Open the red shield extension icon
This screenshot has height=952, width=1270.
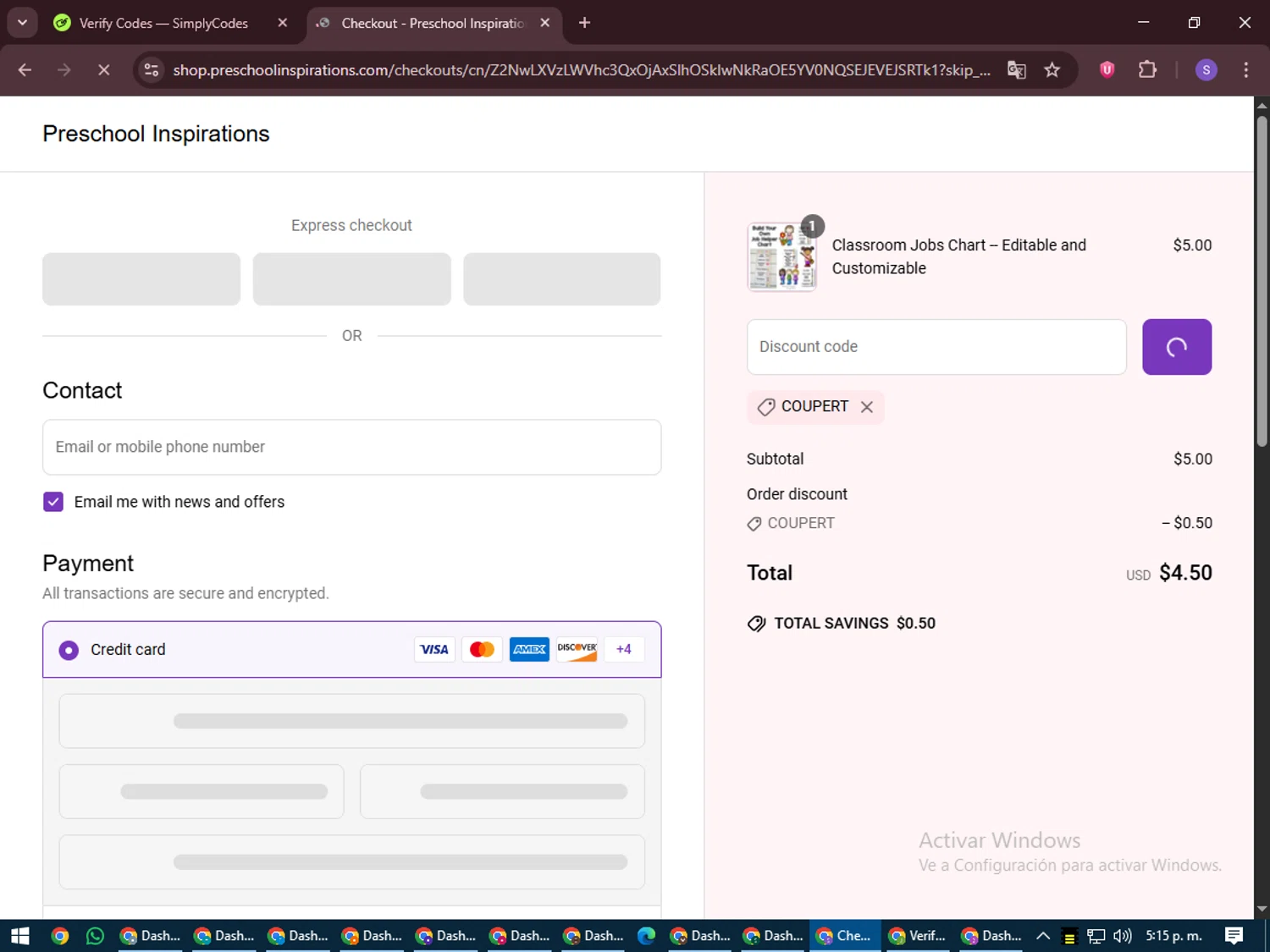(x=1107, y=70)
